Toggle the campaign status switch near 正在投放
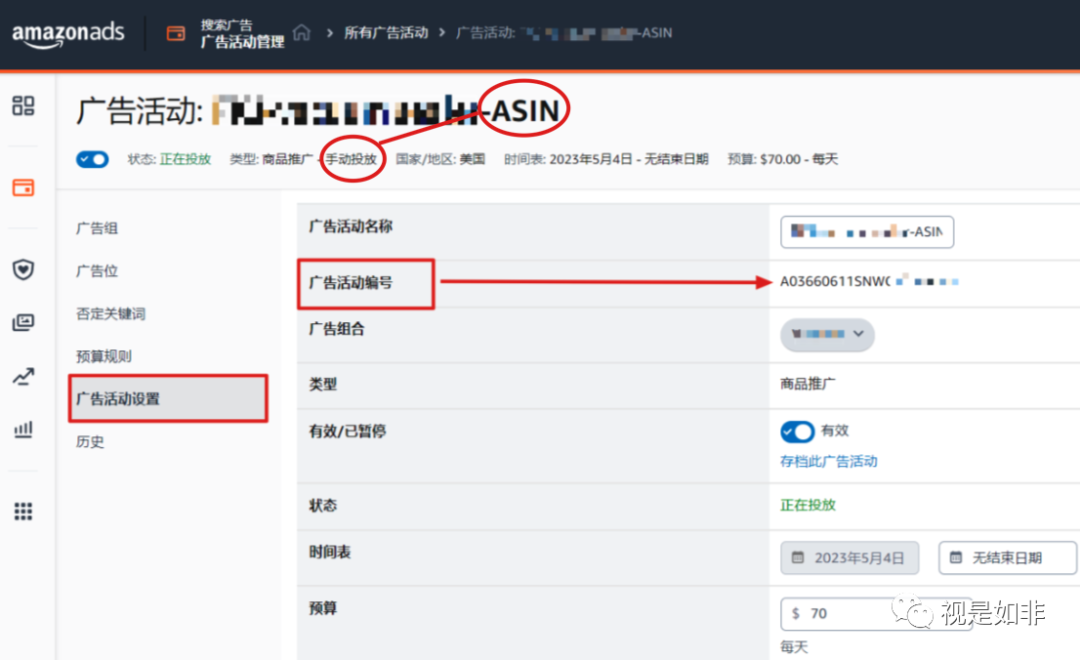 pyautogui.click(x=92, y=159)
